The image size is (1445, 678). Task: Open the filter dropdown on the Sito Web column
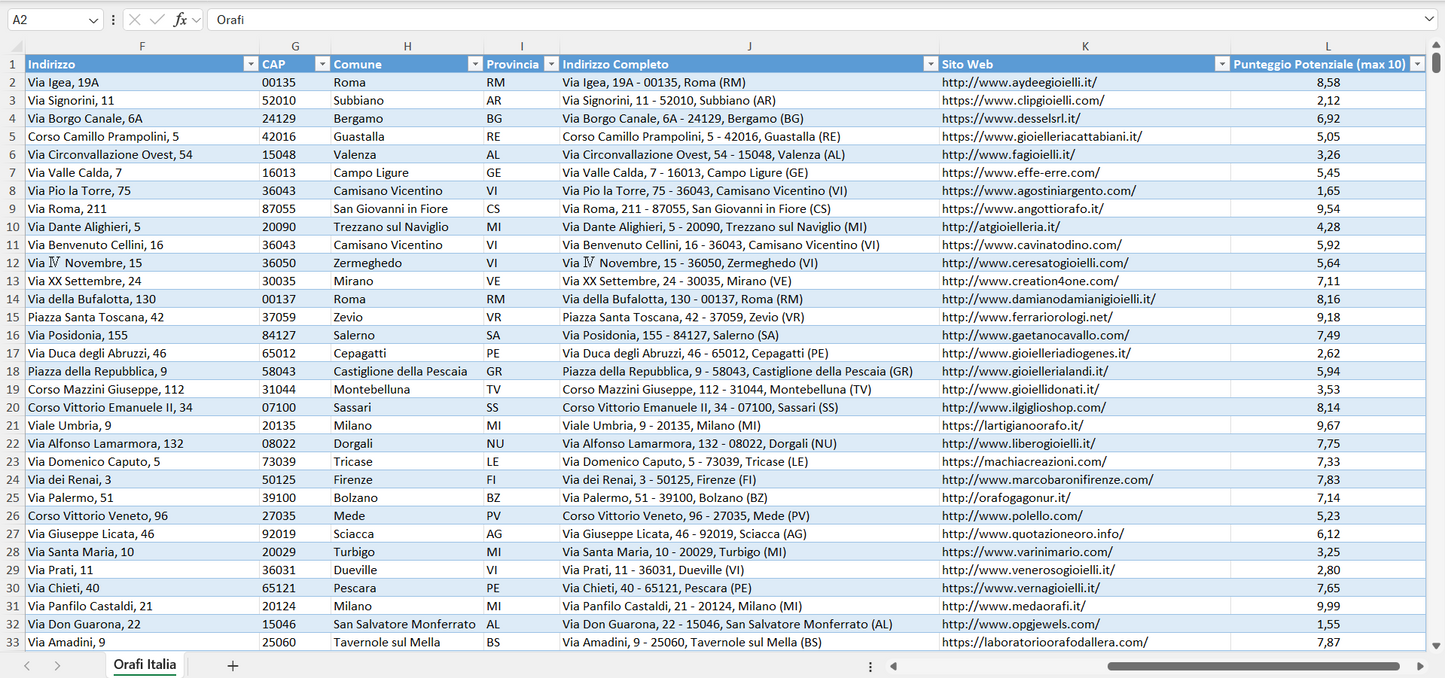coord(1222,63)
